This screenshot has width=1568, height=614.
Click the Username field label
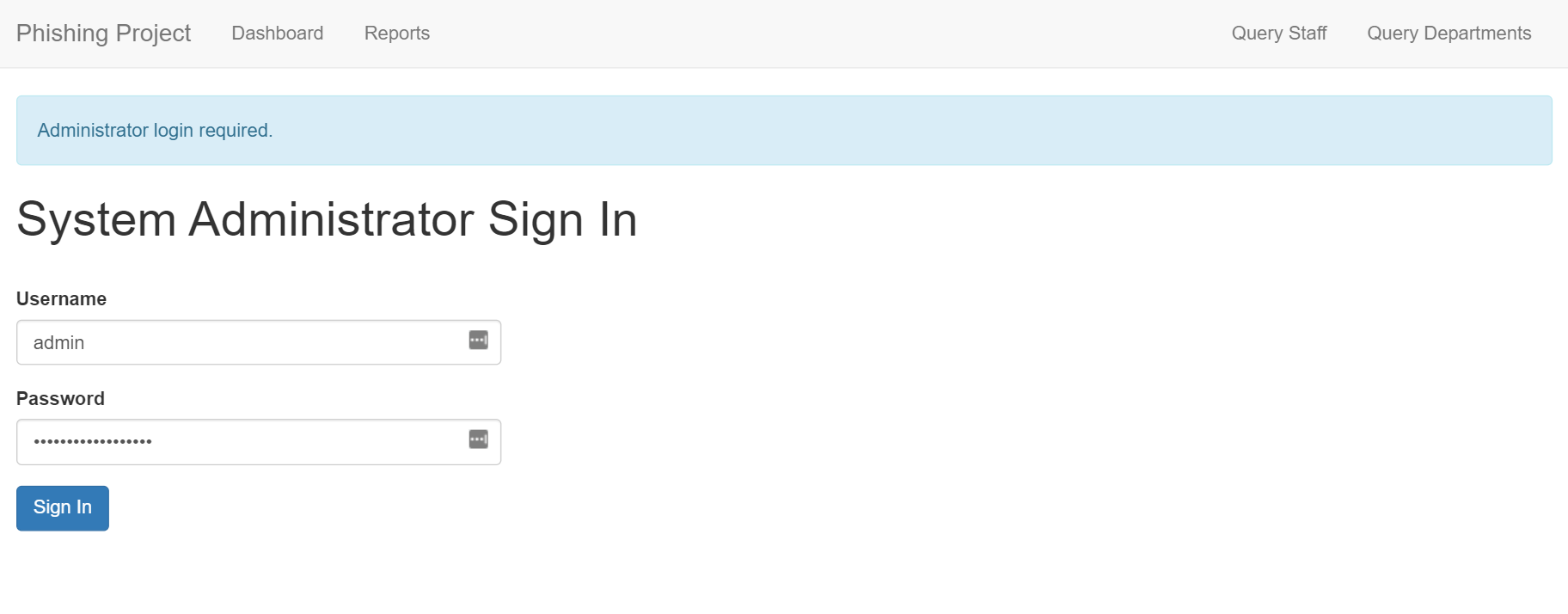point(61,298)
